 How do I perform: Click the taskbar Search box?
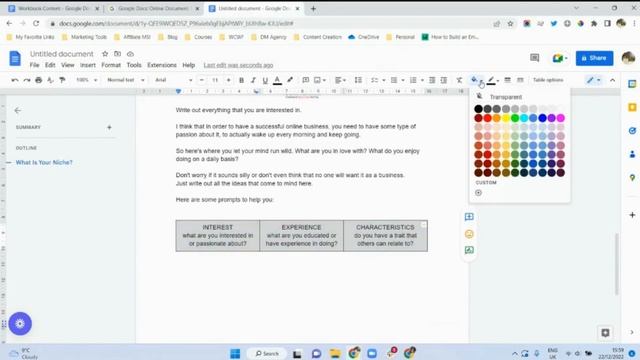(267, 353)
